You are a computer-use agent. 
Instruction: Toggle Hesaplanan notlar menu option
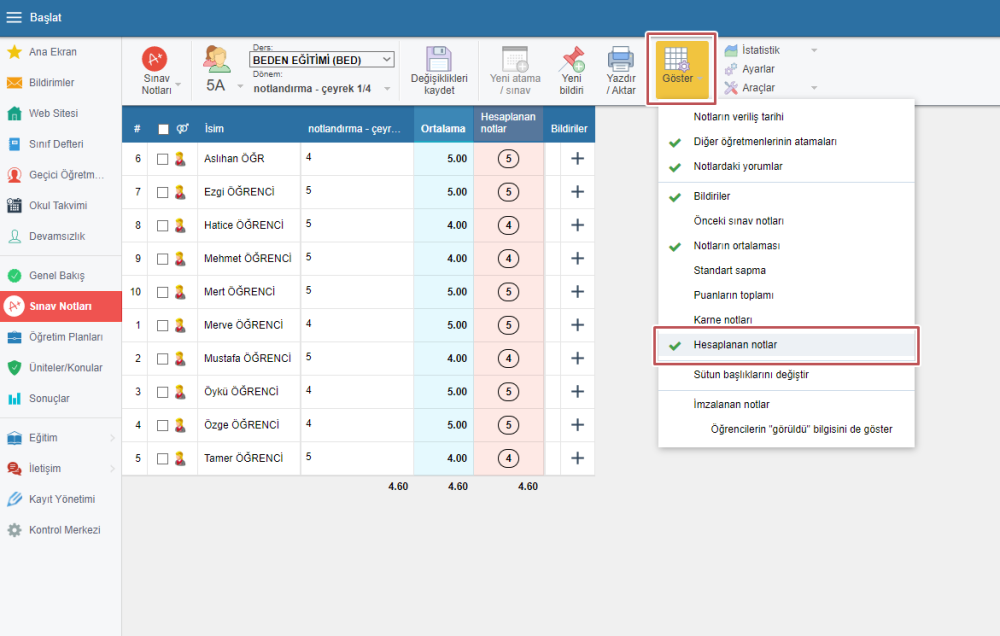735,345
